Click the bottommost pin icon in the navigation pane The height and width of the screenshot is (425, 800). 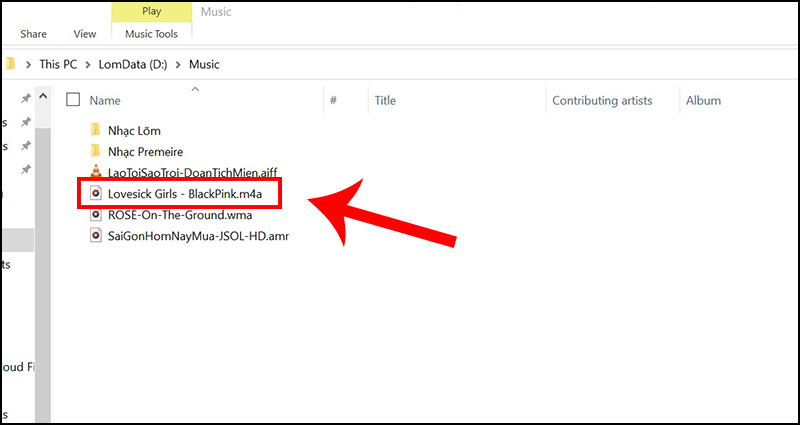click(x=26, y=169)
